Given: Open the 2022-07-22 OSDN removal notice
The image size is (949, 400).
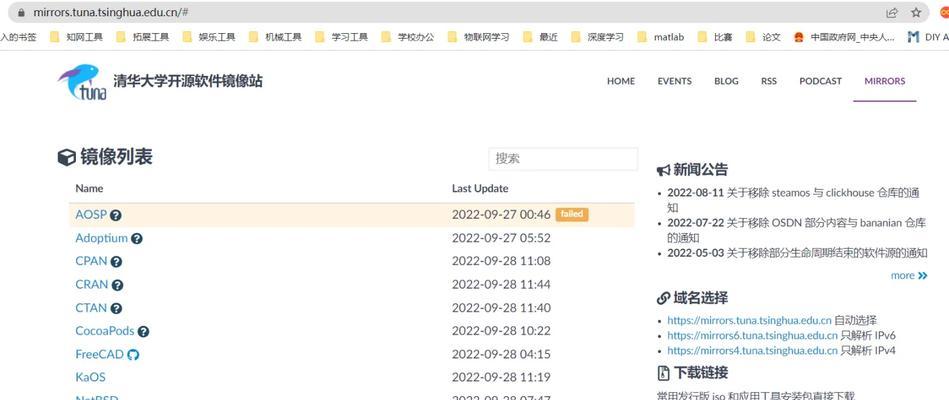Looking at the screenshot, I should coord(796,230).
